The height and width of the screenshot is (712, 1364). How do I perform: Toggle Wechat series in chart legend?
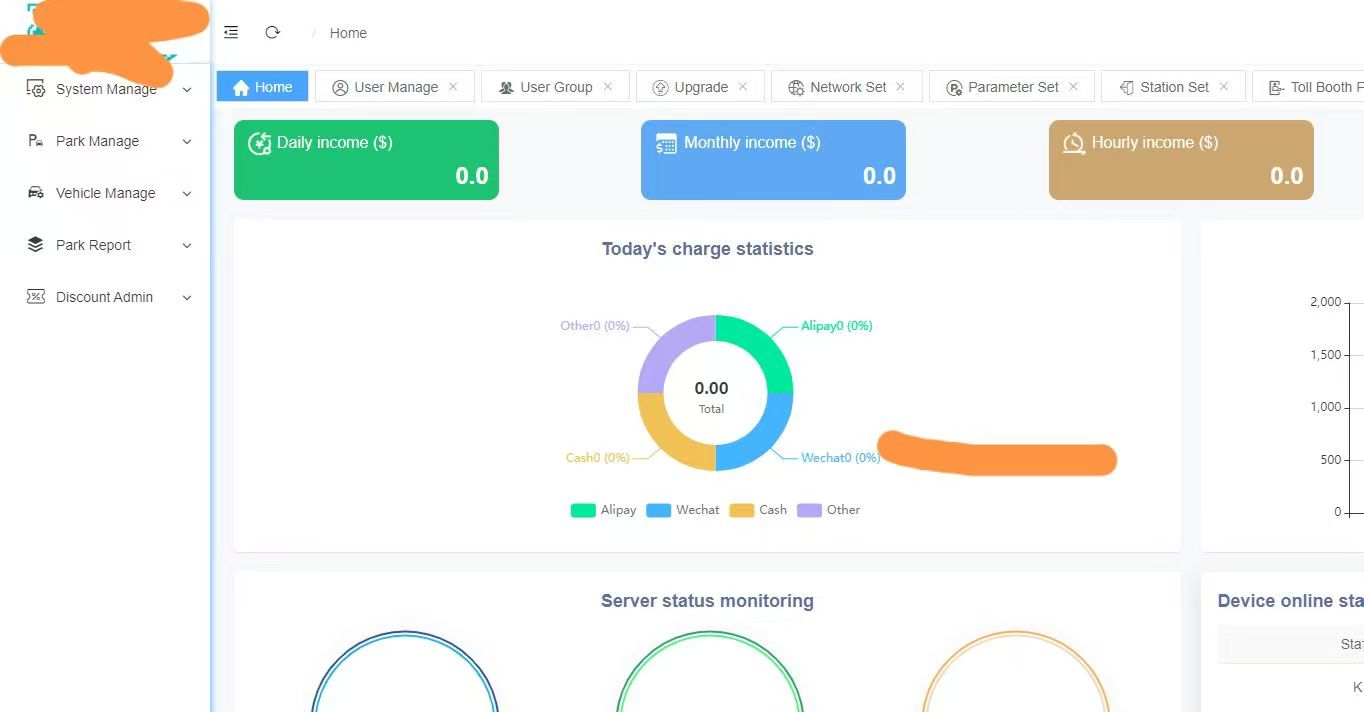683,510
